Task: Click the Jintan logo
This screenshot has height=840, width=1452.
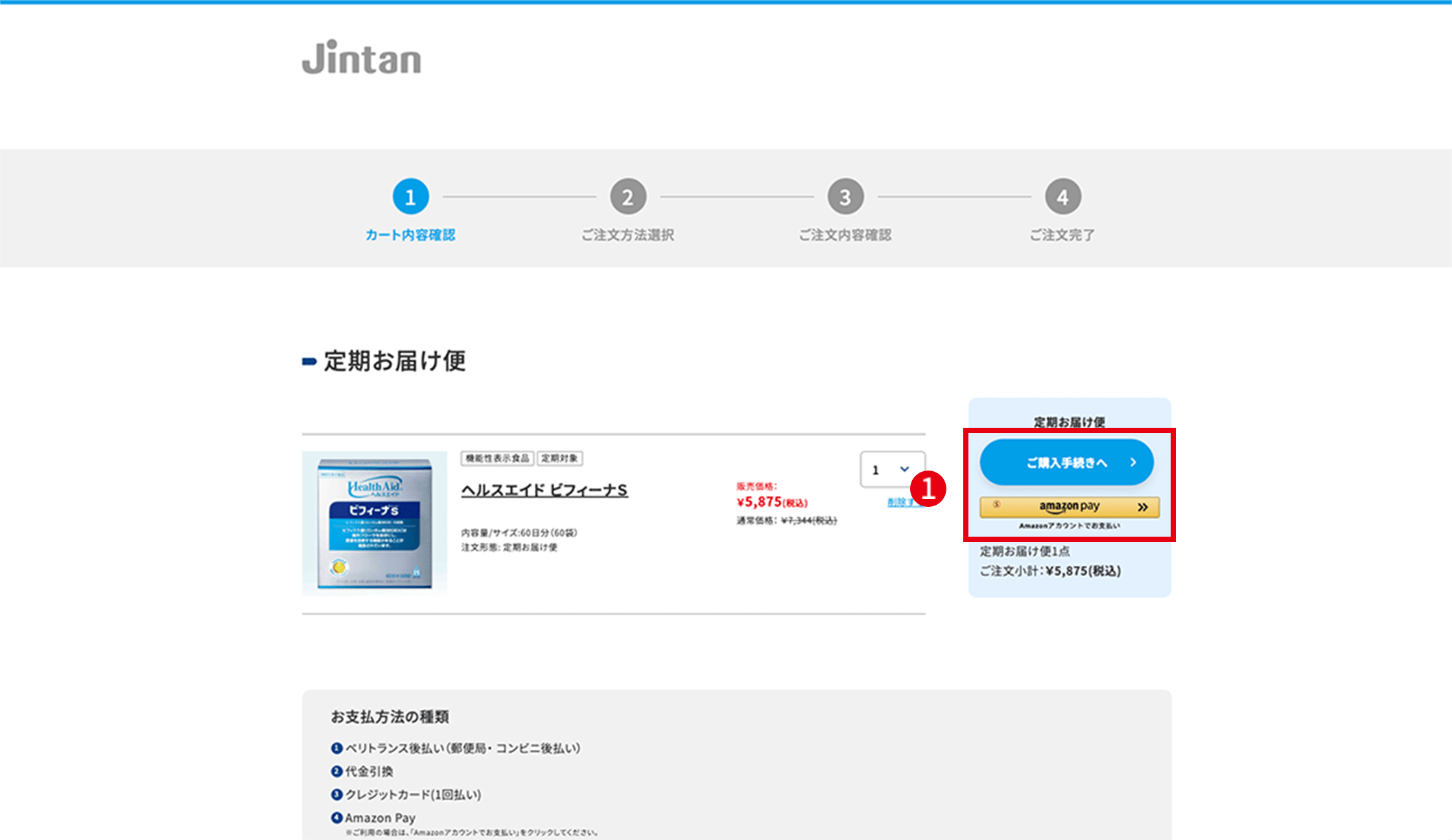Action: point(361,57)
